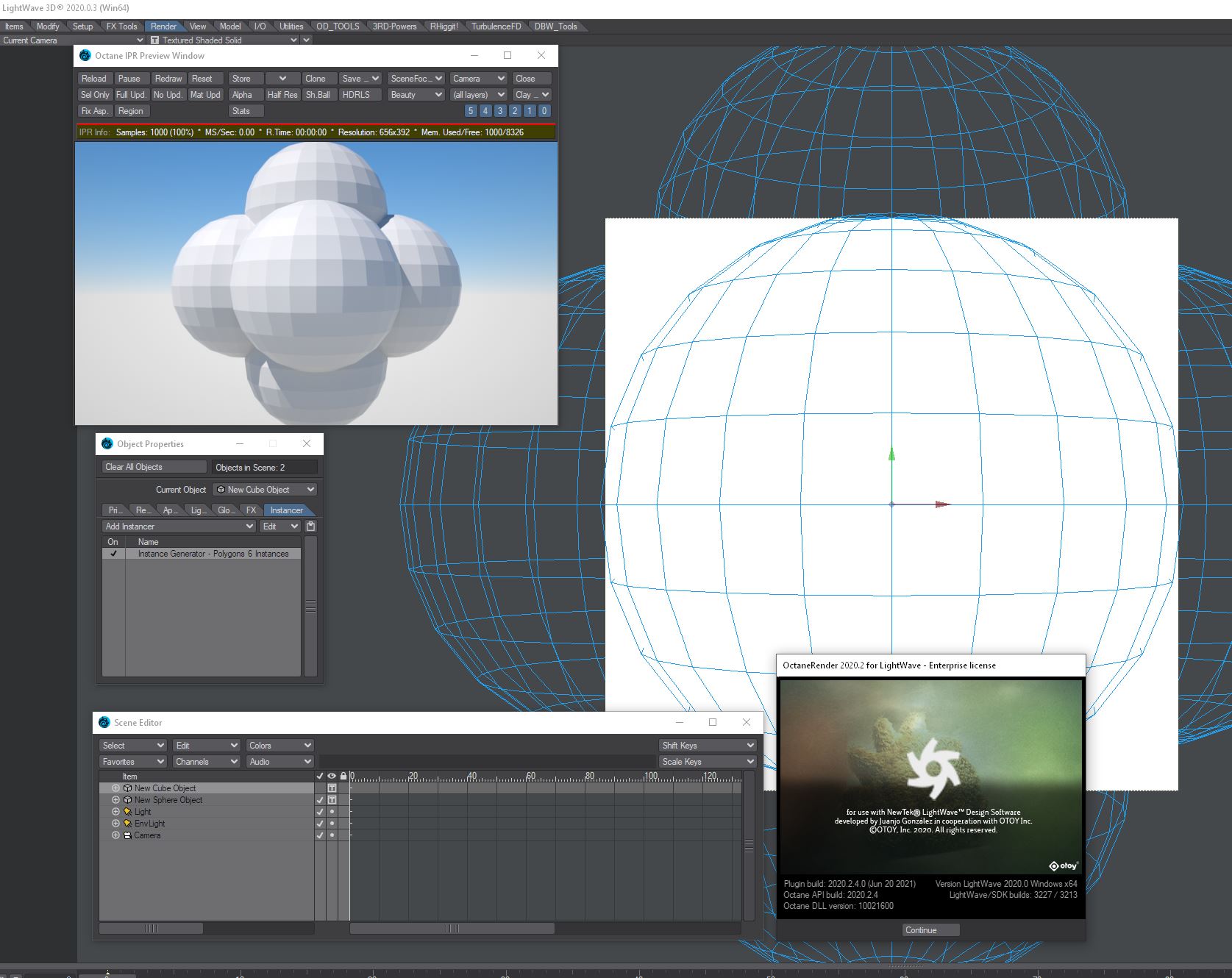Click the "Resolution: 656x392" IPR info text
Image resolution: width=1232 pixels, height=978 pixels.
coord(374,132)
